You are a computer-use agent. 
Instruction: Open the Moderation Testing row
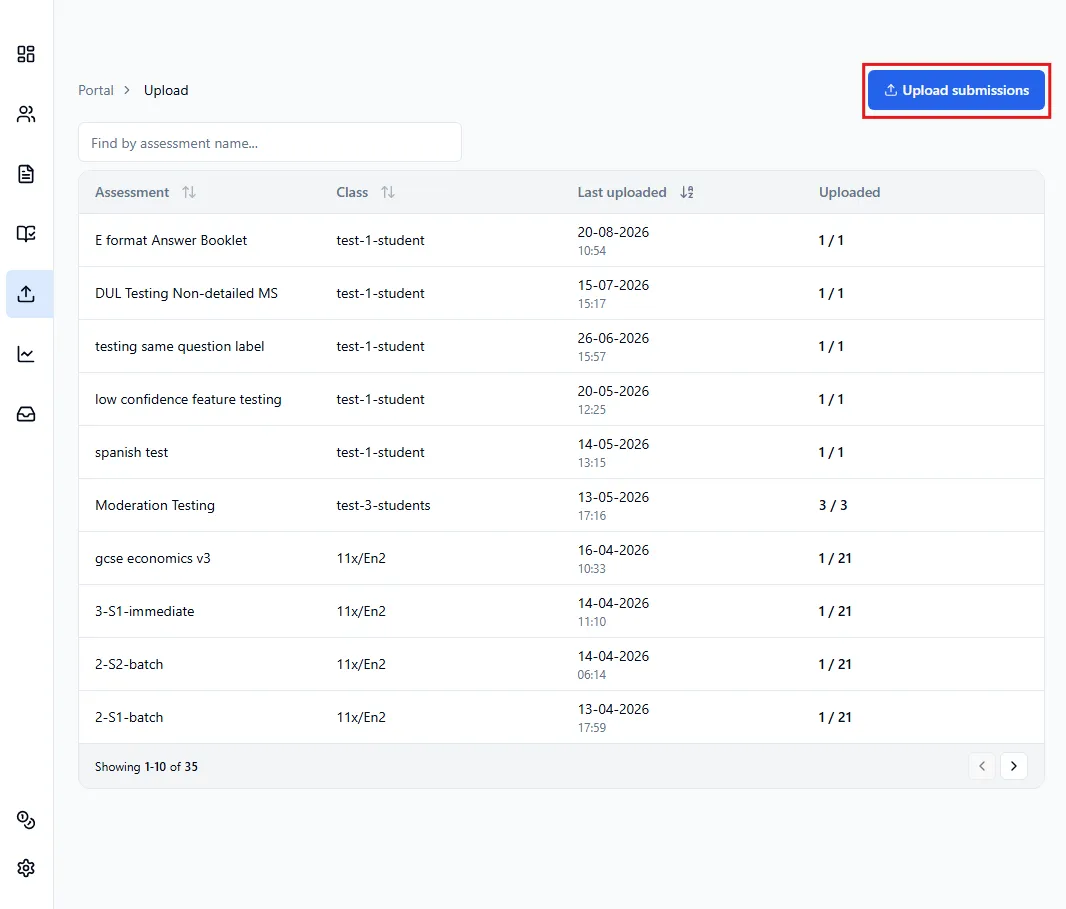coord(561,505)
